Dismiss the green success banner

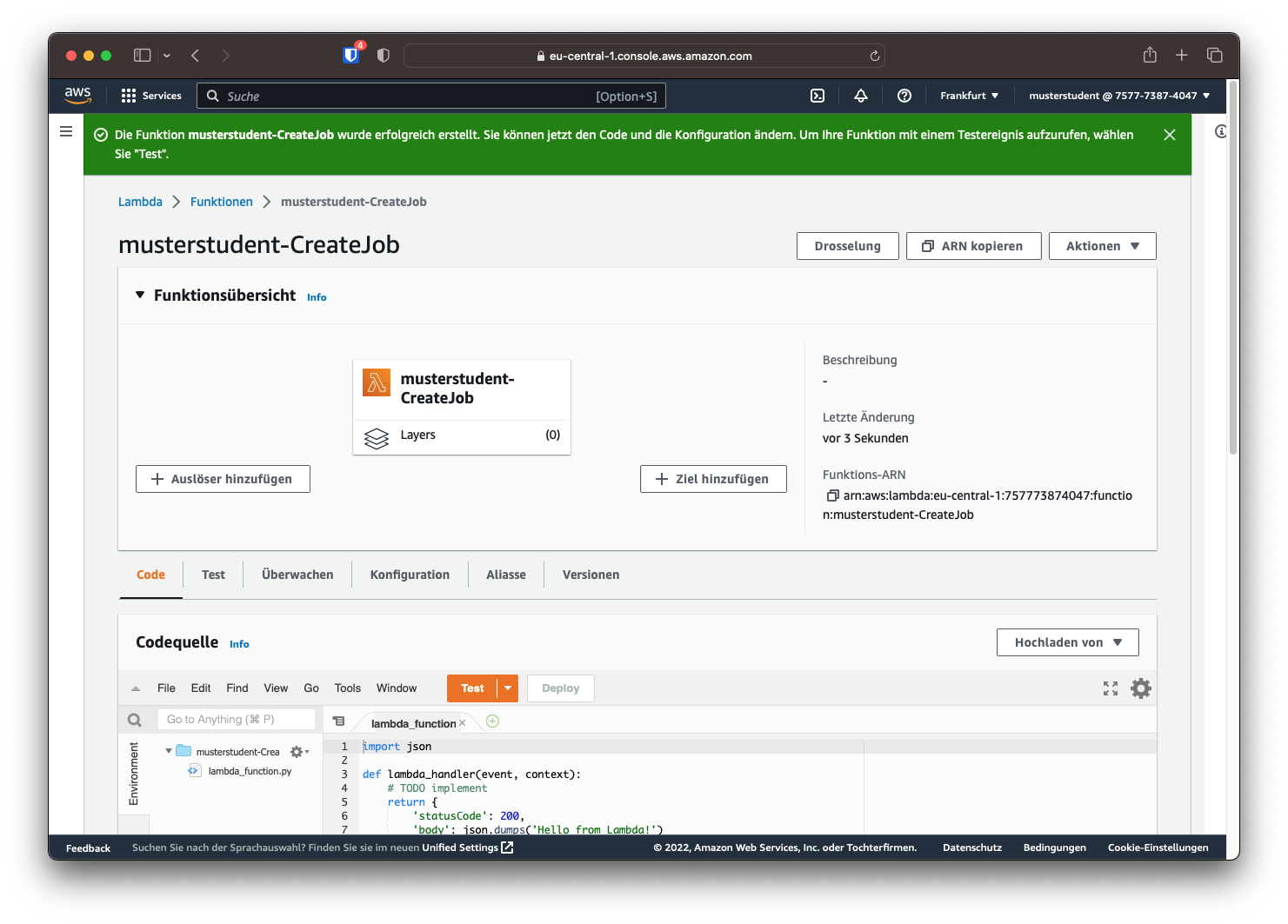tap(1170, 135)
